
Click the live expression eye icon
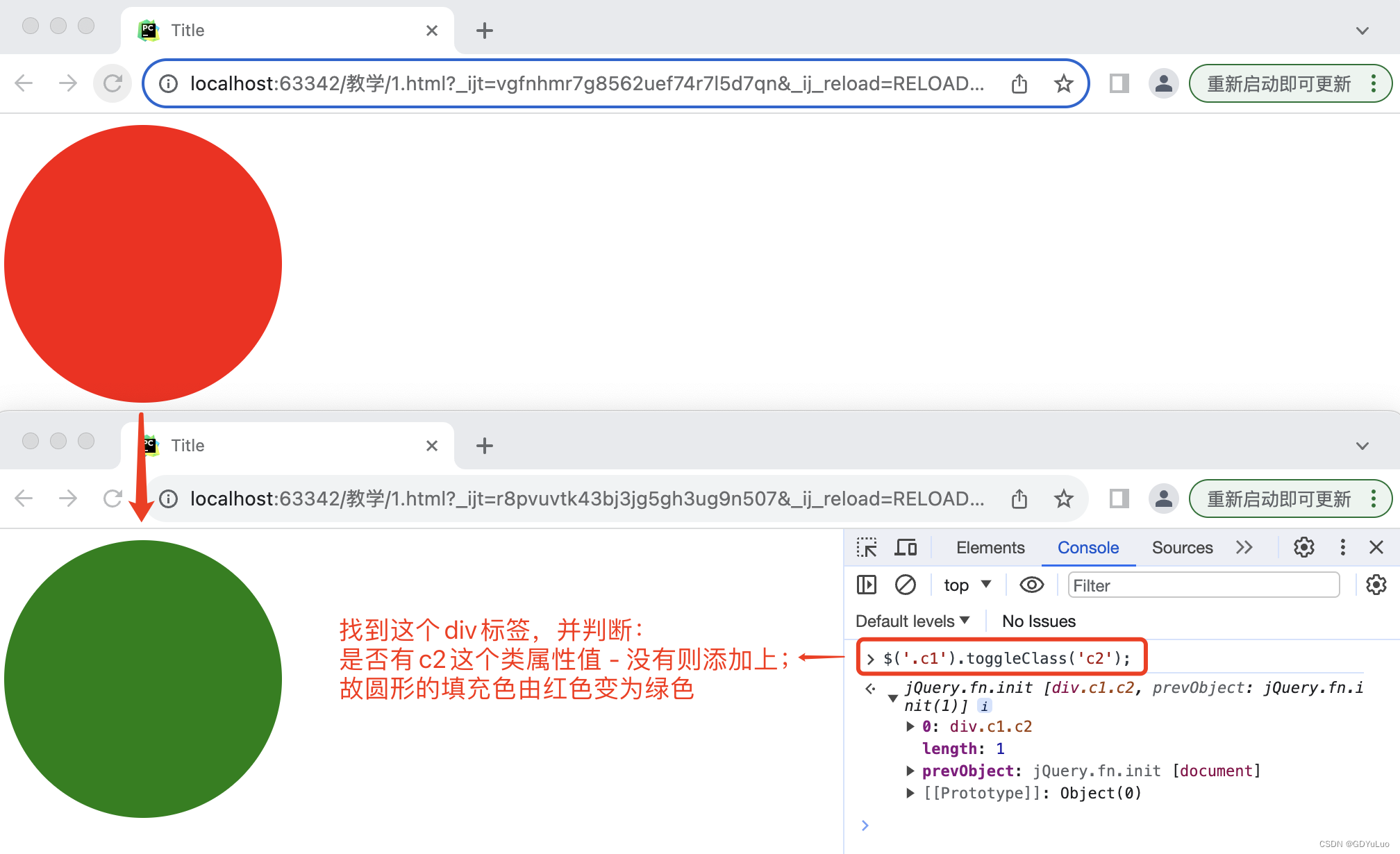tap(1031, 585)
